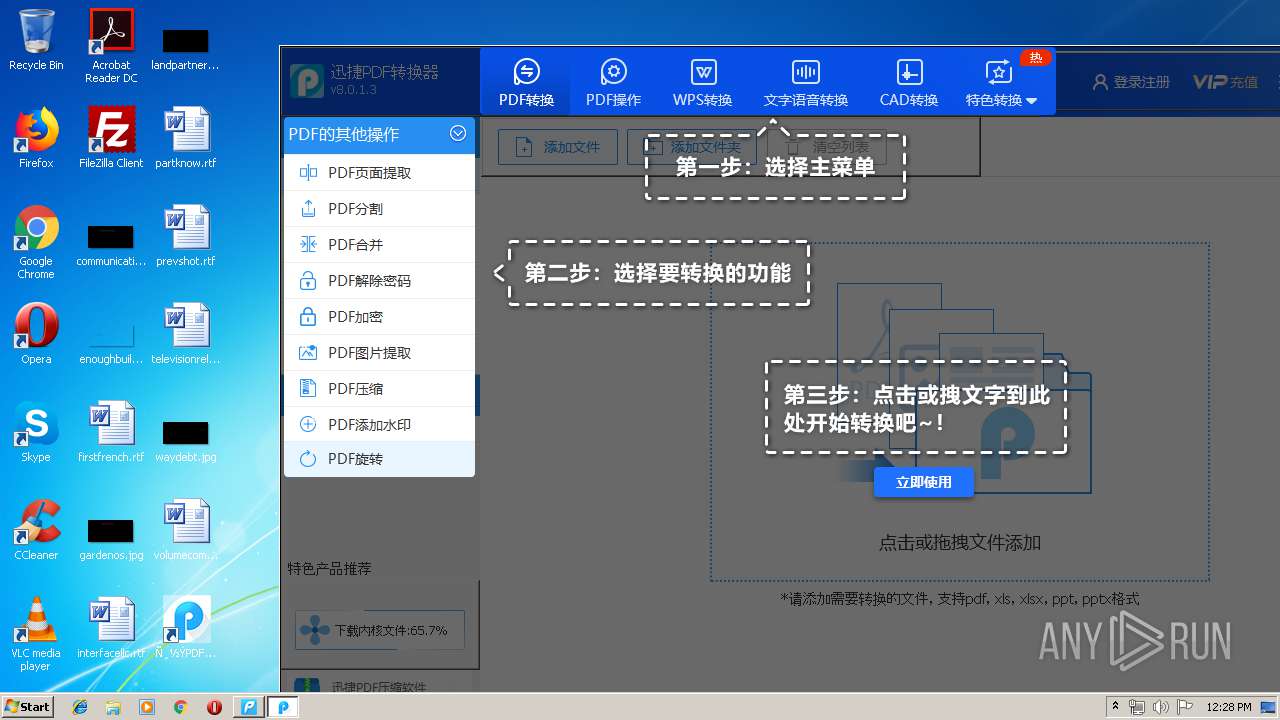1280x720 pixels.
Task: Open Windows Explorer folder from the taskbar
Action: click(x=113, y=707)
